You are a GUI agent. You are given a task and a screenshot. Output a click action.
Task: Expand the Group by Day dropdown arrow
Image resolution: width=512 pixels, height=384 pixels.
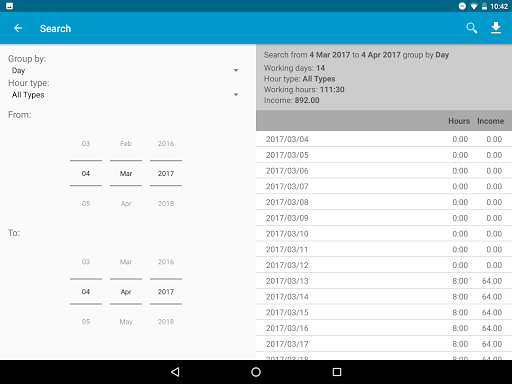(x=236, y=70)
